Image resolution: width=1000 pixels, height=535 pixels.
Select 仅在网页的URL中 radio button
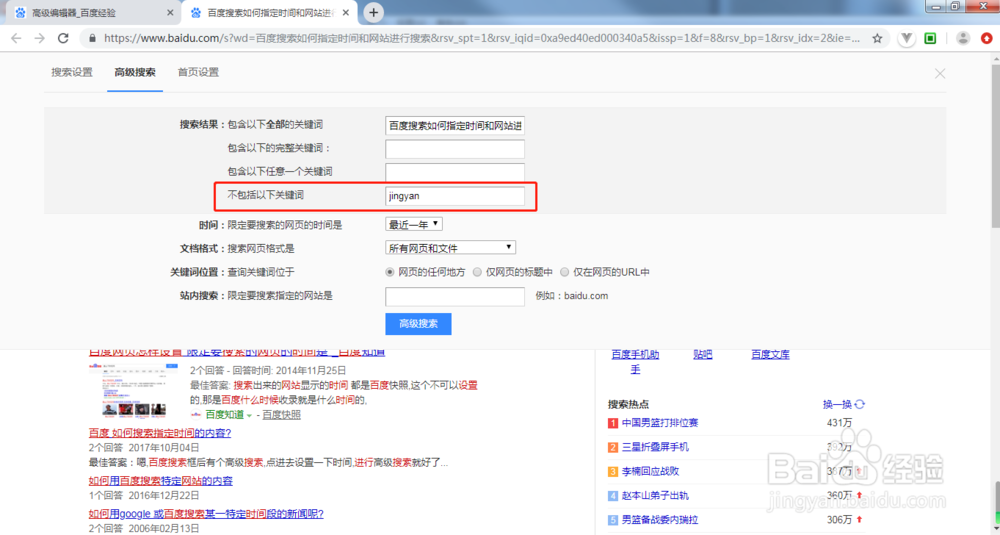click(564, 272)
